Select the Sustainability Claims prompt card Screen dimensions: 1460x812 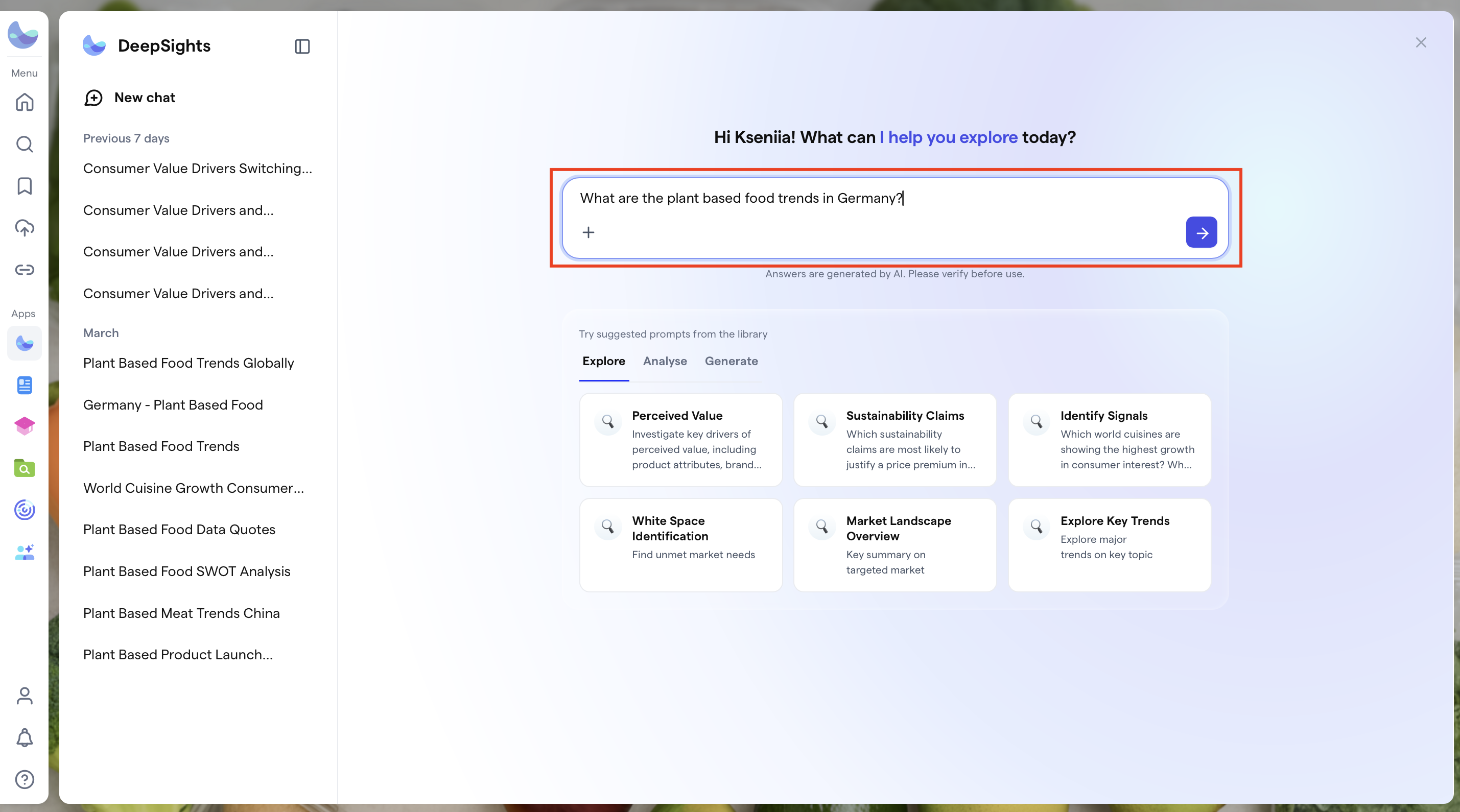point(895,440)
